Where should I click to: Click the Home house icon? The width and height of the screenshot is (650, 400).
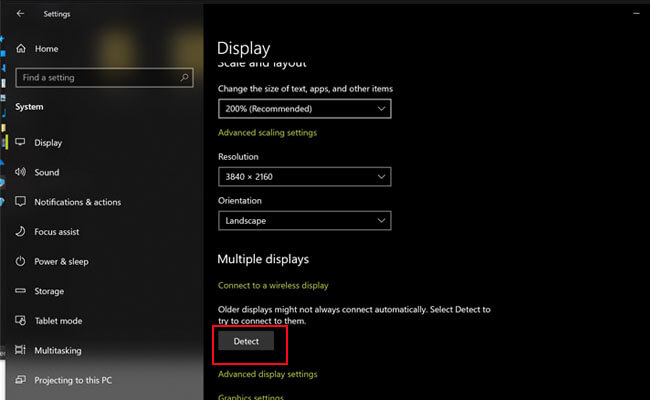tap(21, 48)
